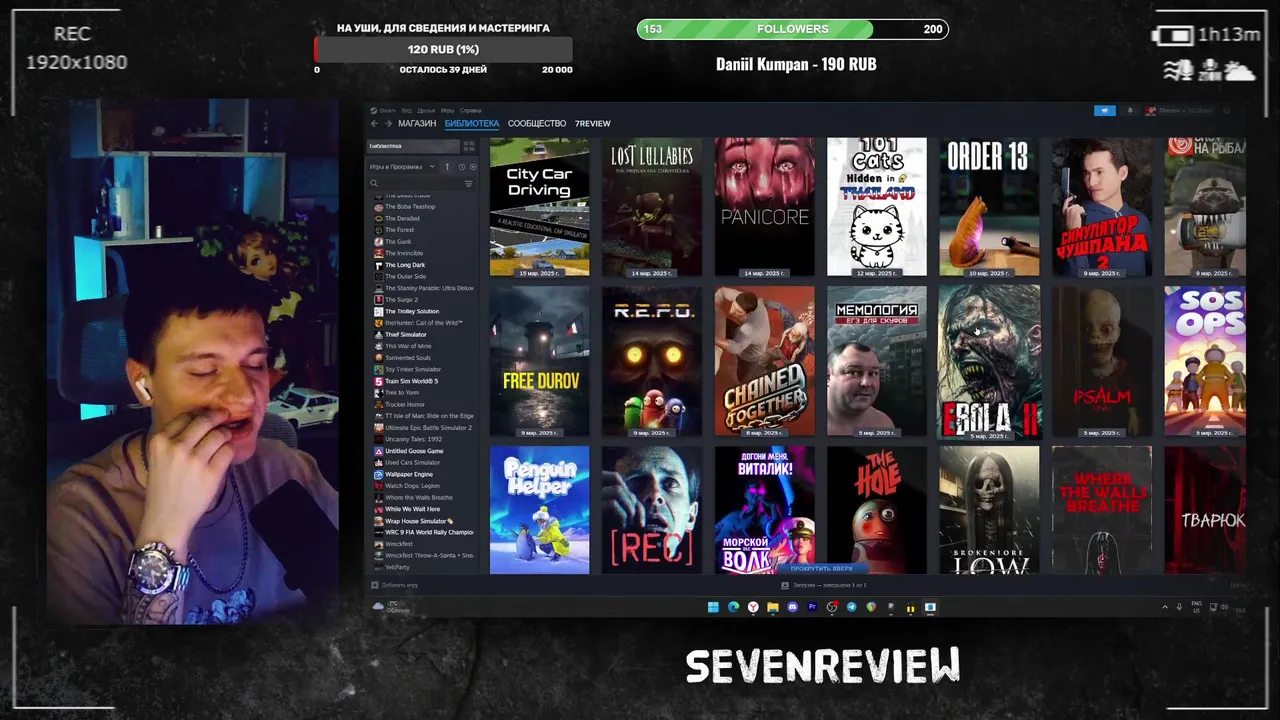Open the 7REVIEW profile tab
The width and height of the screenshot is (1280, 720).
pos(592,123)
